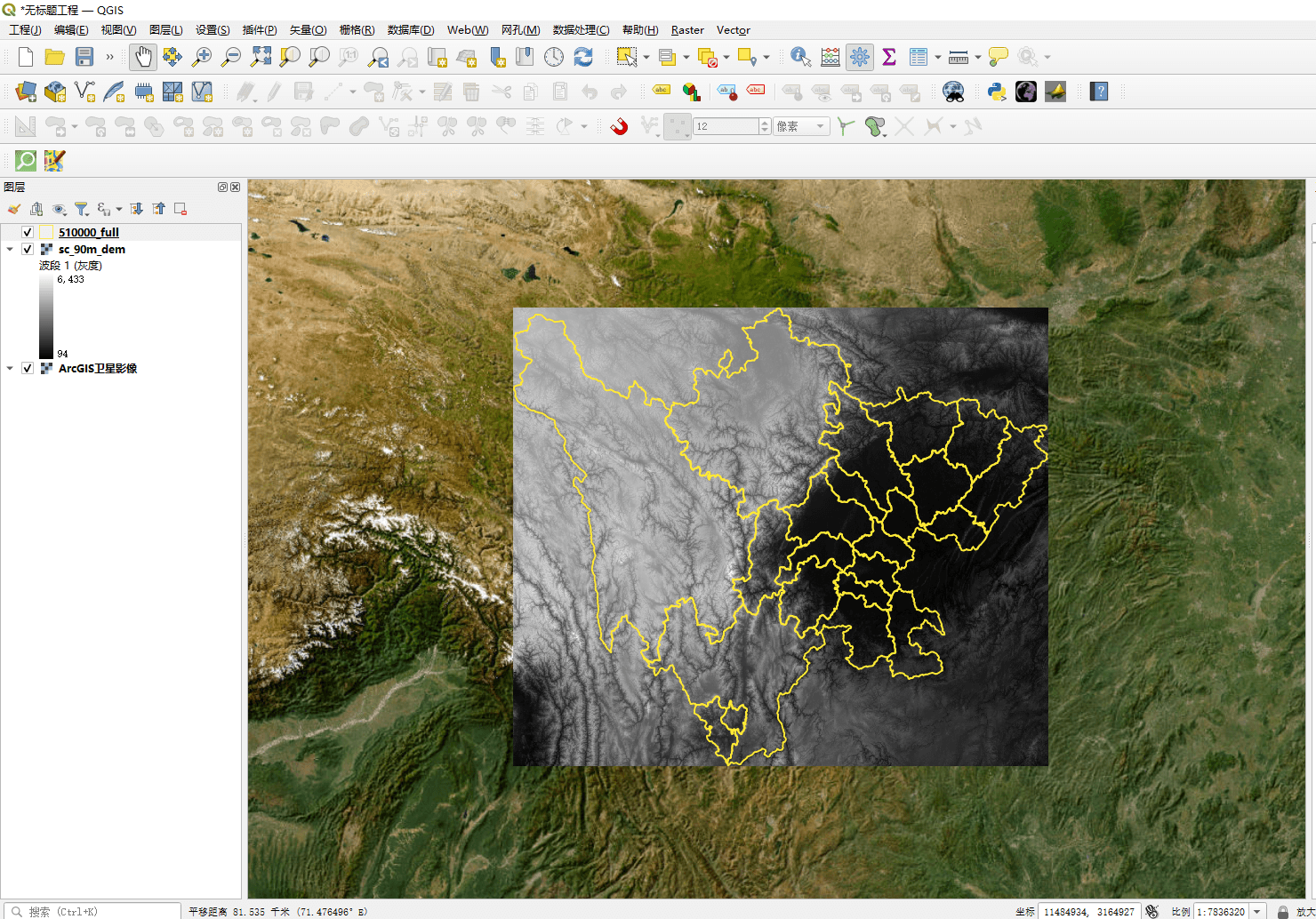Open the 数据处理(C) processing menu
The height and width of the screenshot is (919, 1316).
tap(581, 30)
